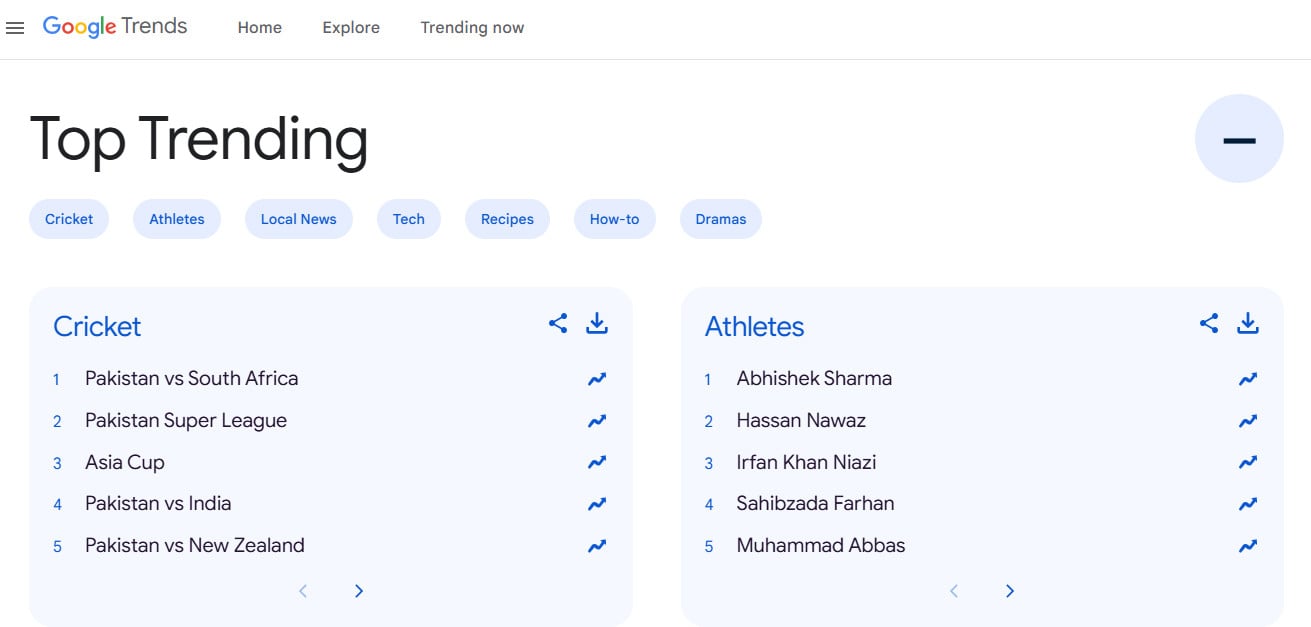Open Hassan Nawaz trending entry
1311x627 pixels.
[x=801, y=421]
